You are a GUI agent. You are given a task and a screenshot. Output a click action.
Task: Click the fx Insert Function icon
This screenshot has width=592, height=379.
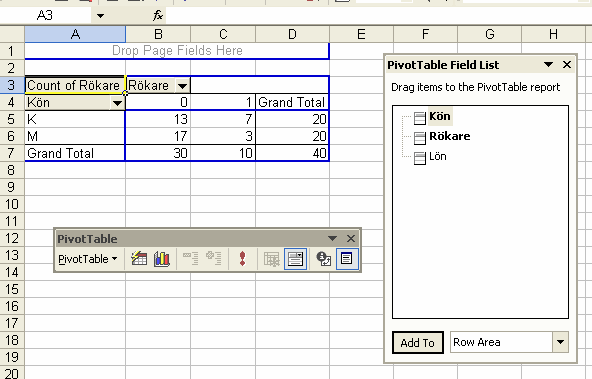[x=158, y=15]
